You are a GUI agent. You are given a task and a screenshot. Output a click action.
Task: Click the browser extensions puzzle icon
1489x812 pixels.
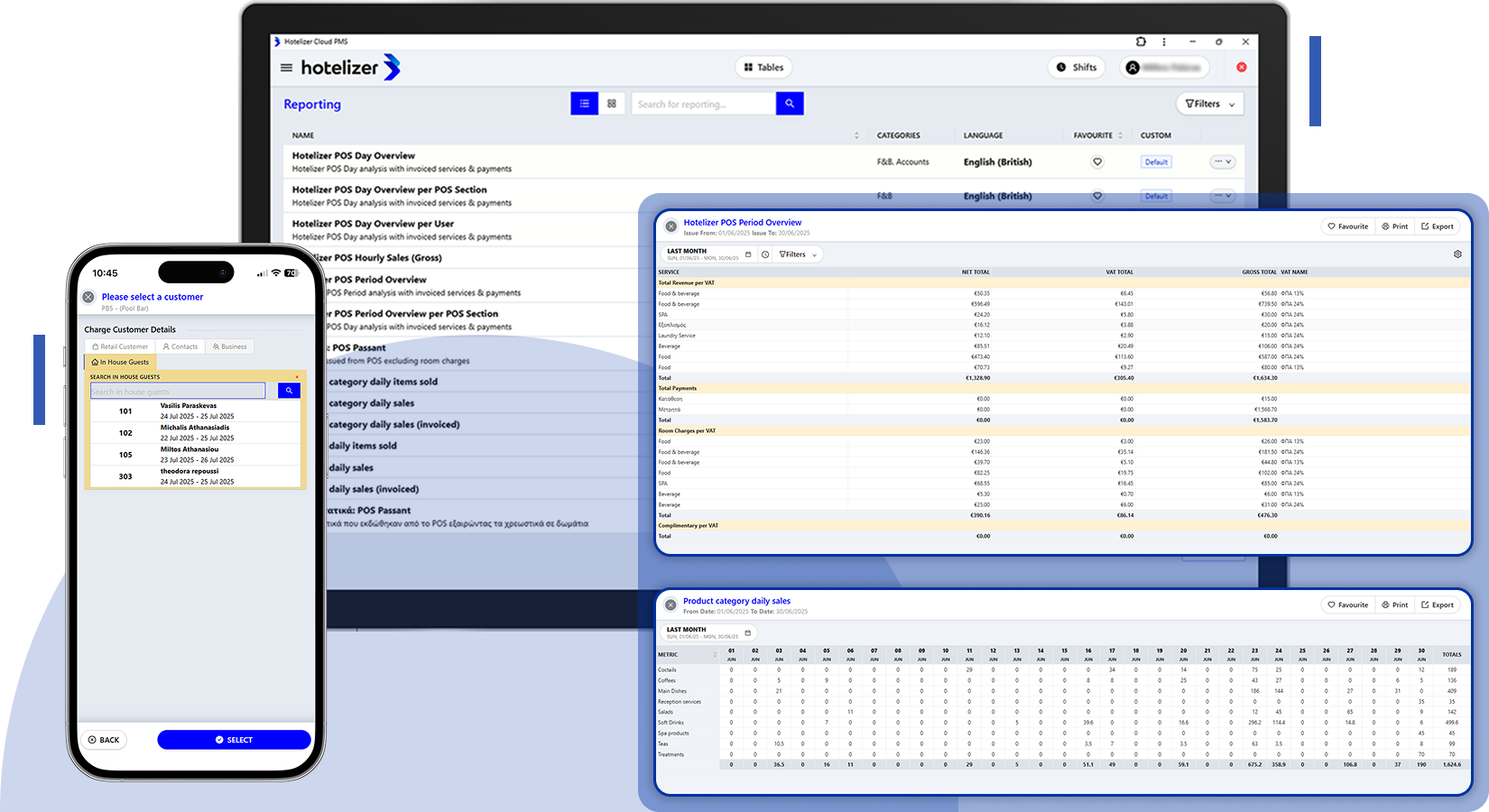(x=1141, y=42)
